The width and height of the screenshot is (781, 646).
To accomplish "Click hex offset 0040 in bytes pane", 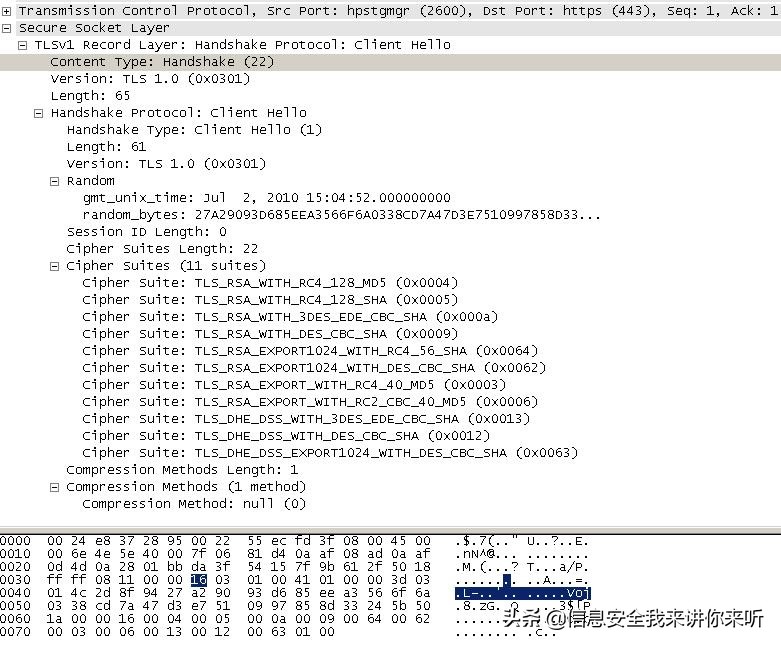I will [x=15, y=593].
